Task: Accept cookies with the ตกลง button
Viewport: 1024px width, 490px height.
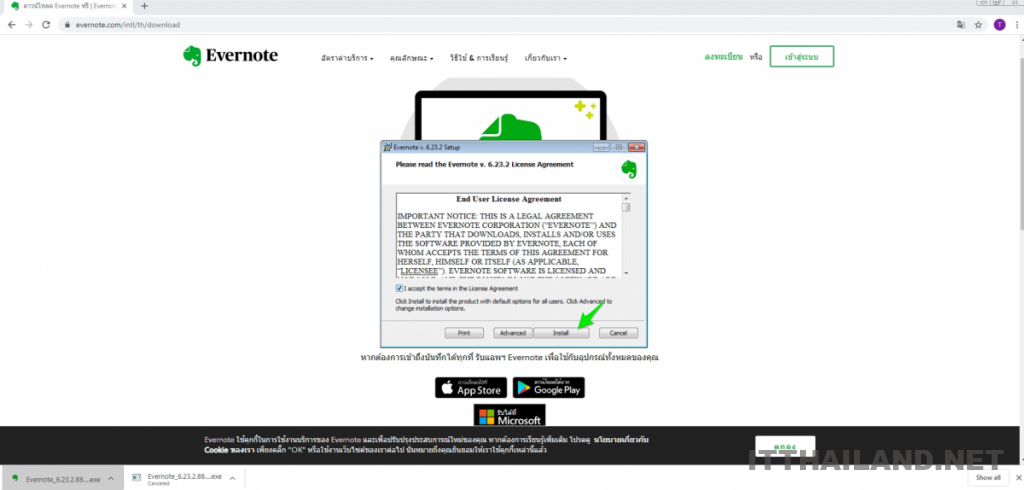Action: tap(785, 447)
